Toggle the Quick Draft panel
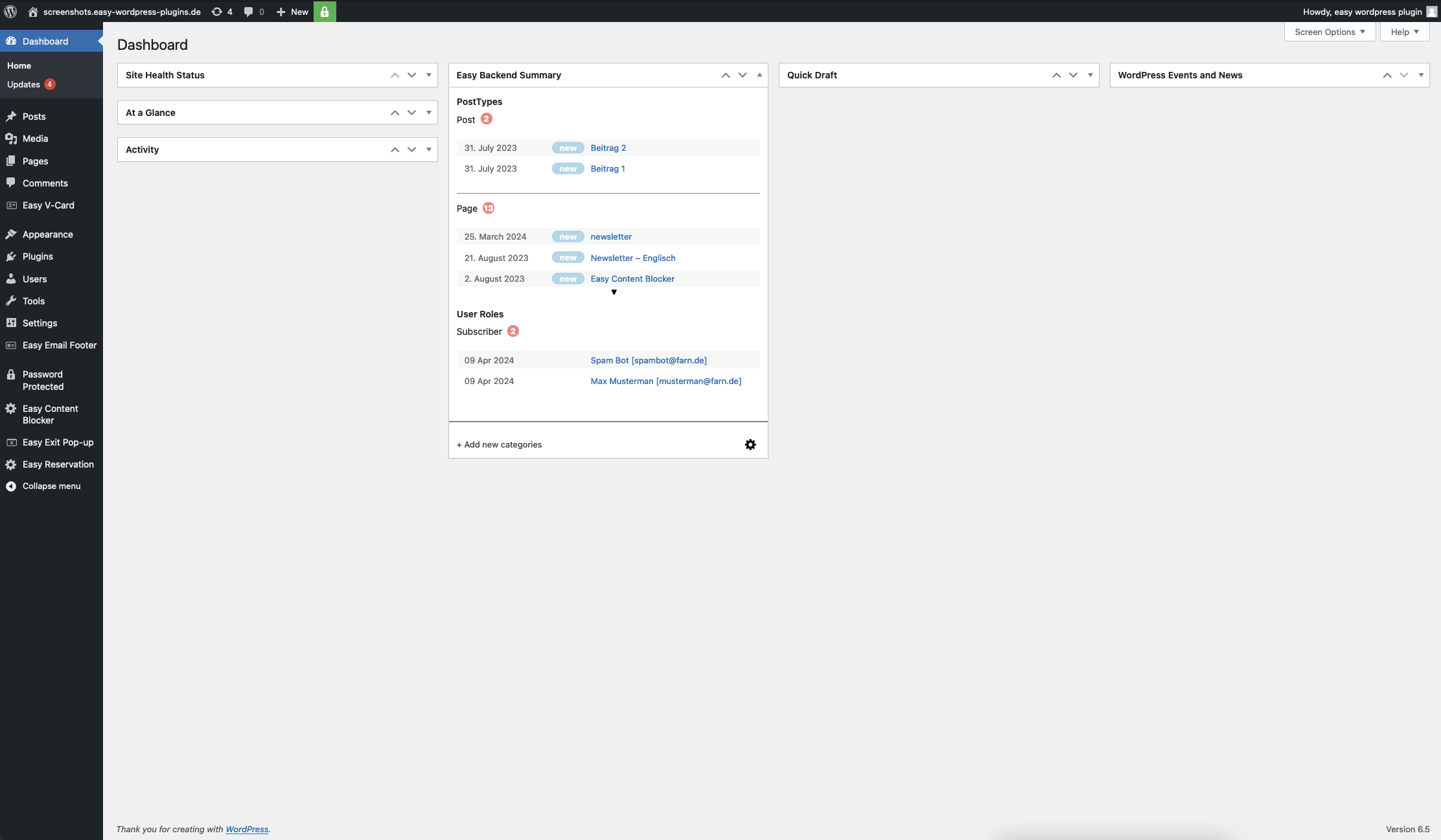1441x840 pixels. (1090, 75)
